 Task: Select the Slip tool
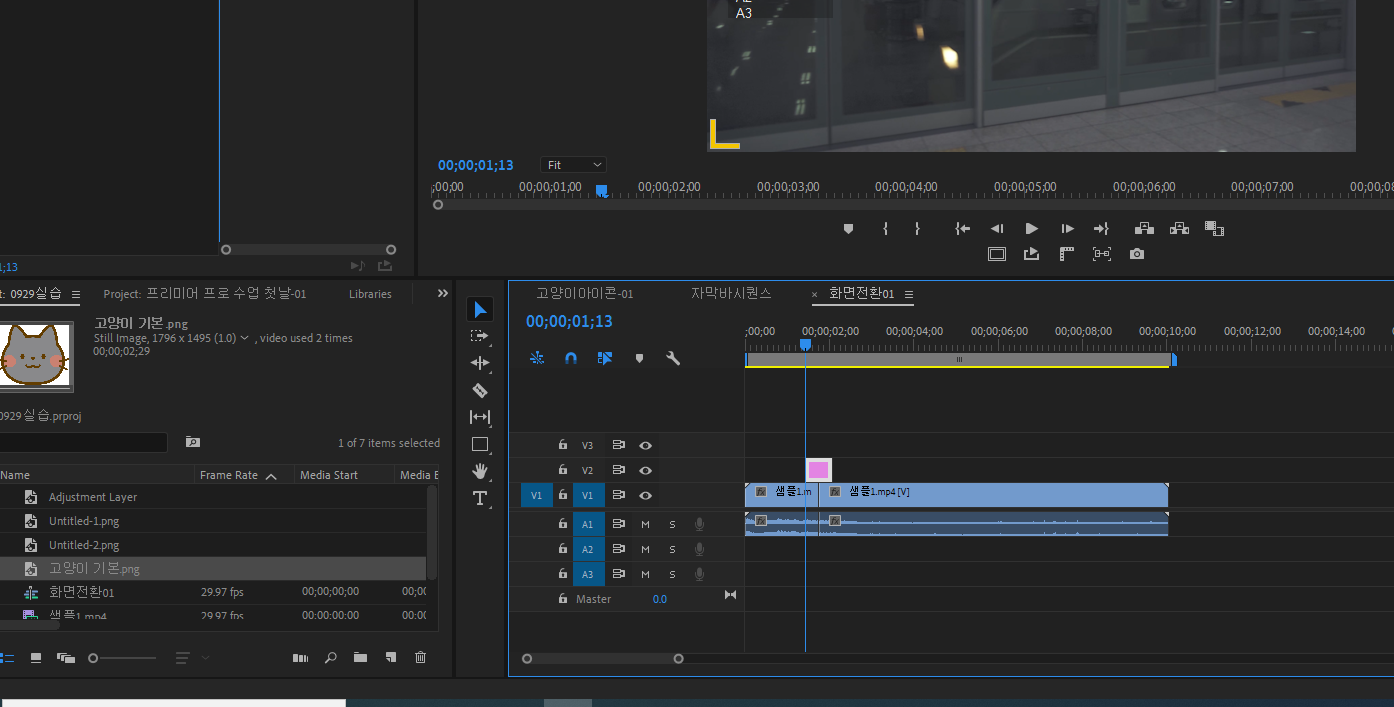tap(480, 417)
